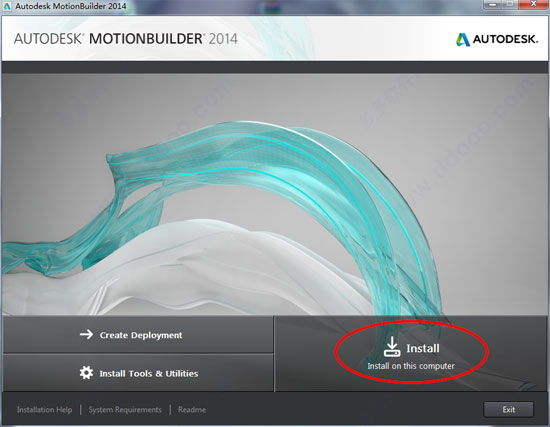Click the Install Tools gear icon
Viewport: 550px width, 427px height.
click(x=86, y=373)
